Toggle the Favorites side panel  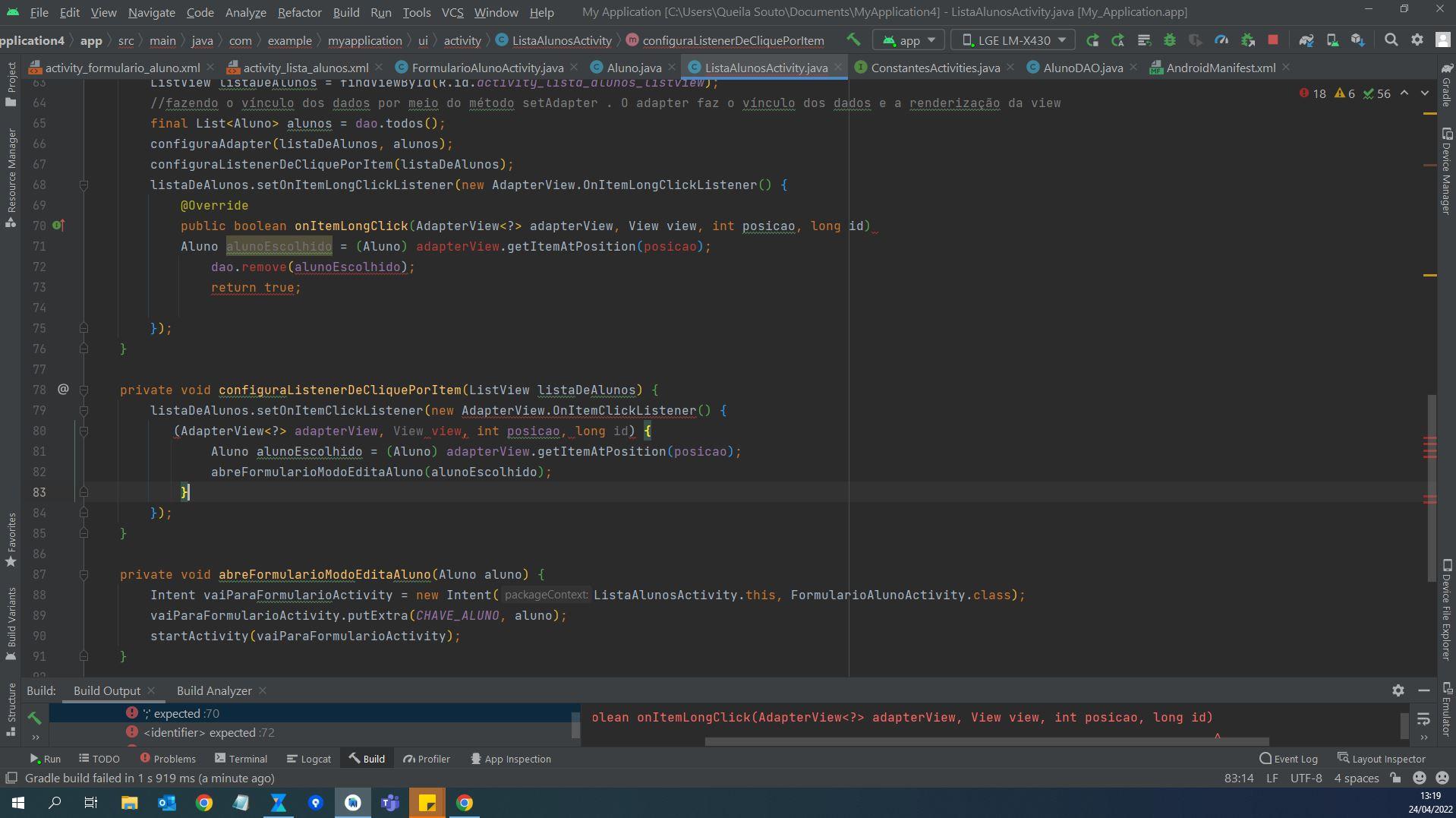point(11,540)
